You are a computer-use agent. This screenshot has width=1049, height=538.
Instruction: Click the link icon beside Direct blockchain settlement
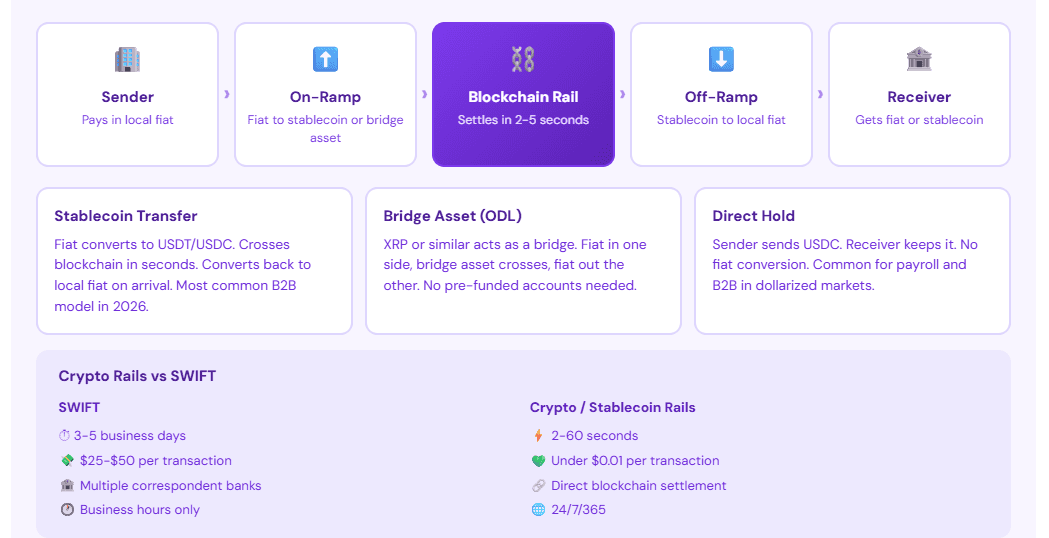538,486
